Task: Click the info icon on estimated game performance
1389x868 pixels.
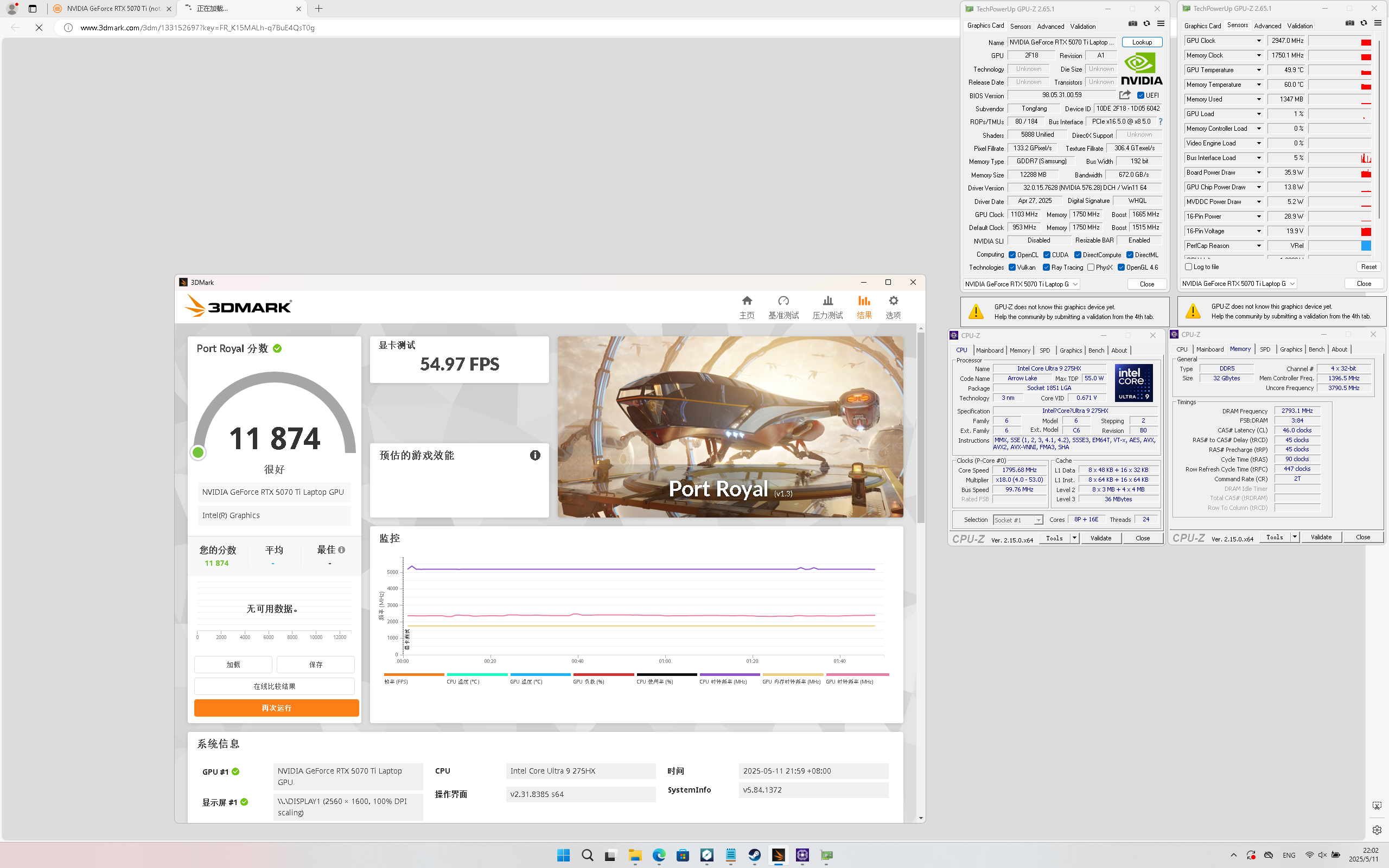Action: [535, 455]
